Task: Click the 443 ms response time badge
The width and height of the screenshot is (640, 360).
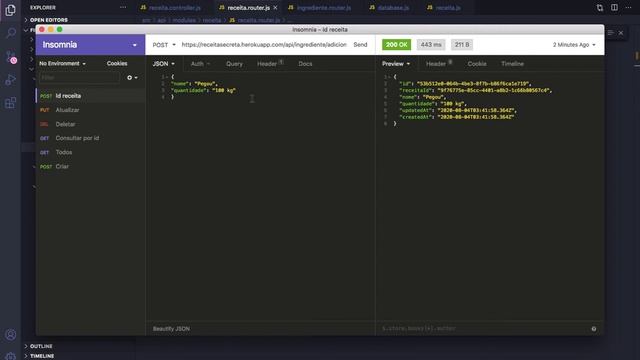Action: pyautogui.click(x=431, y=45)
